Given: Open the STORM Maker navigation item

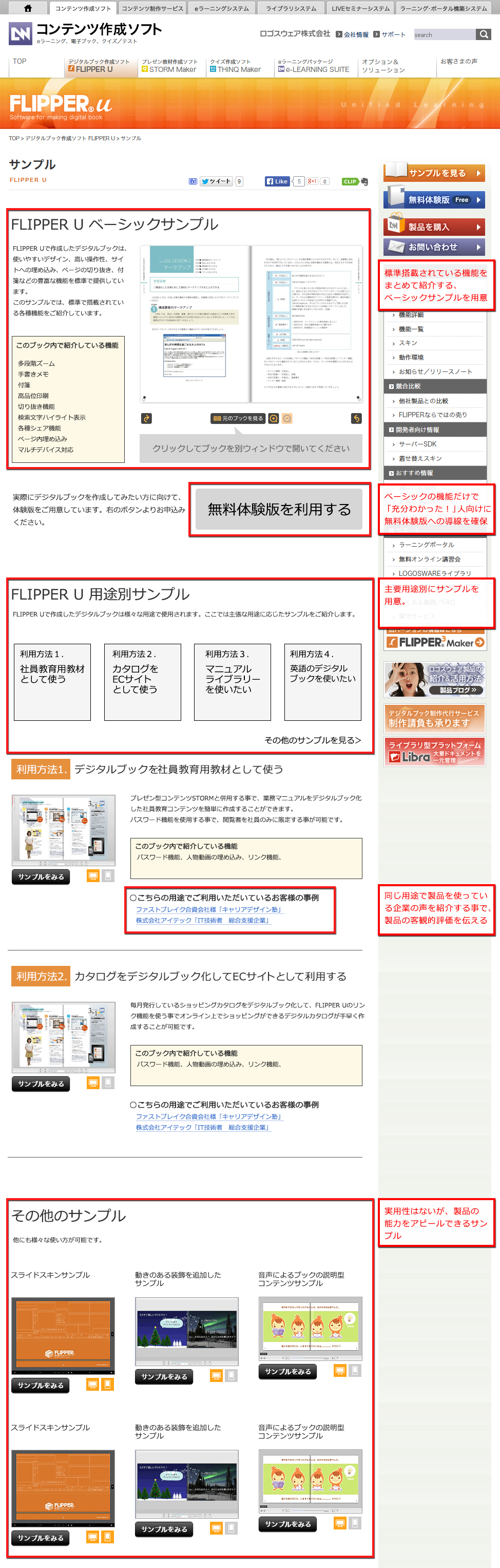Looking at the screenshot, I should 170,66.
